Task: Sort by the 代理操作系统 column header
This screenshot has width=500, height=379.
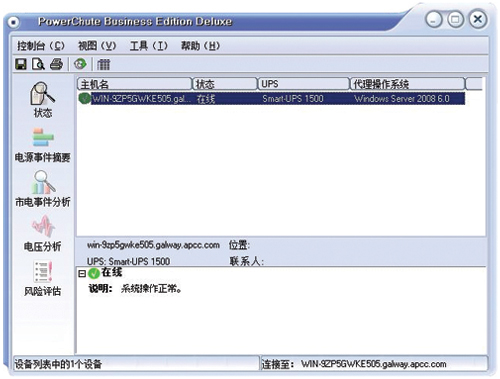Action: coord(407,84)
